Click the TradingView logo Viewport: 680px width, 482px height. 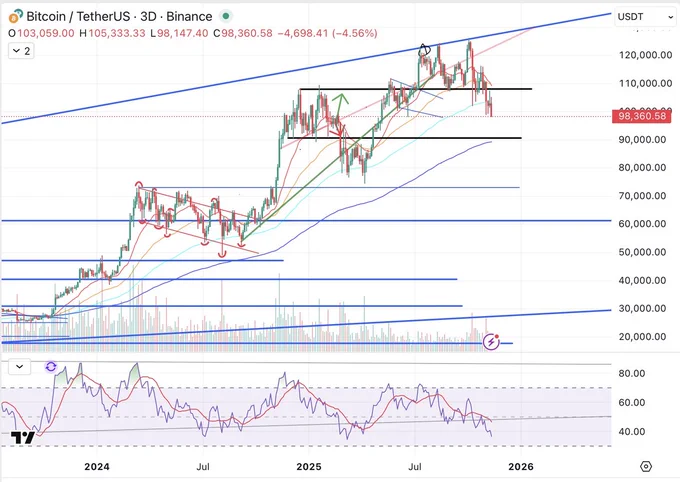pyautogui.click(x=23, y=438)
